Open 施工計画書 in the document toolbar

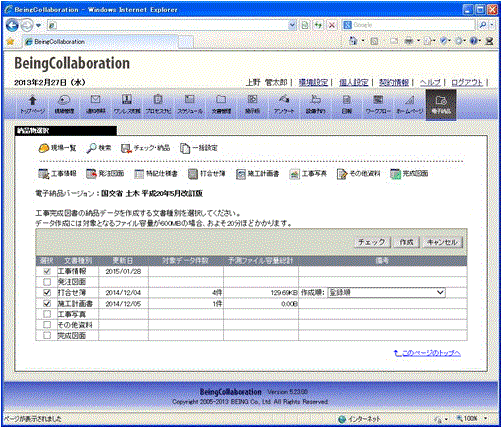[257, 173]
